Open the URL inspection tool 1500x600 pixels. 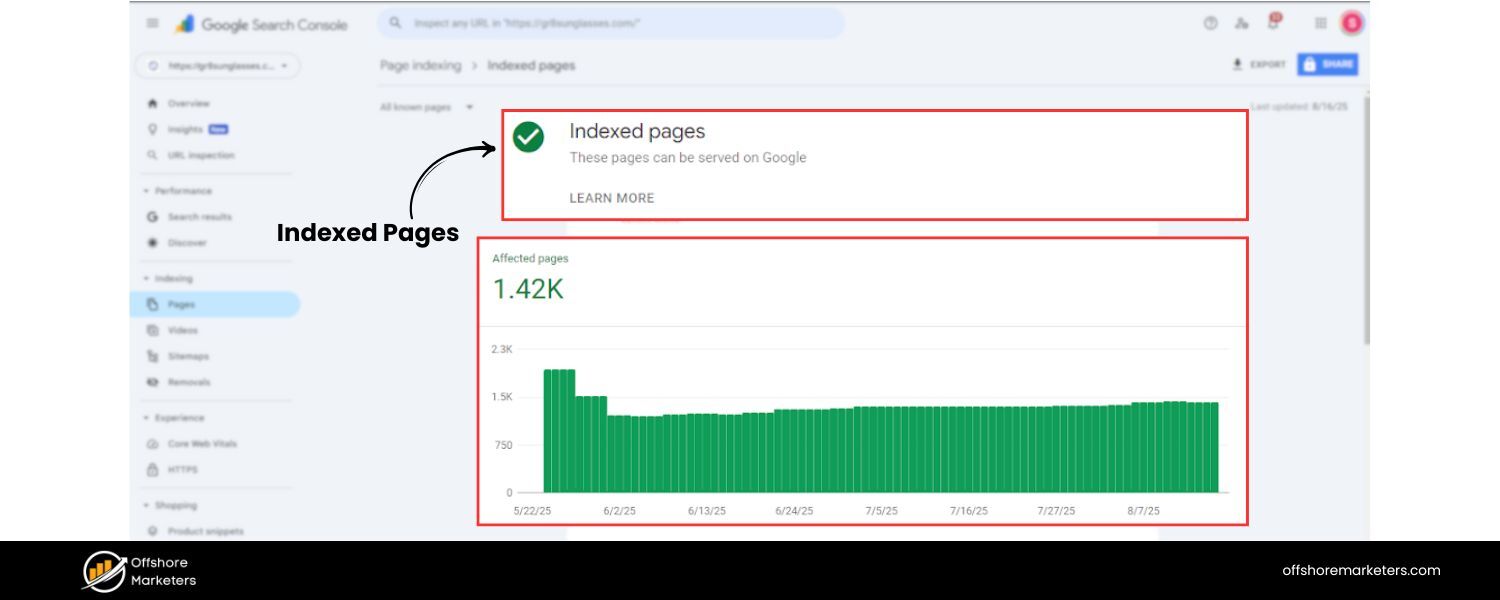(x=200, y=155)
